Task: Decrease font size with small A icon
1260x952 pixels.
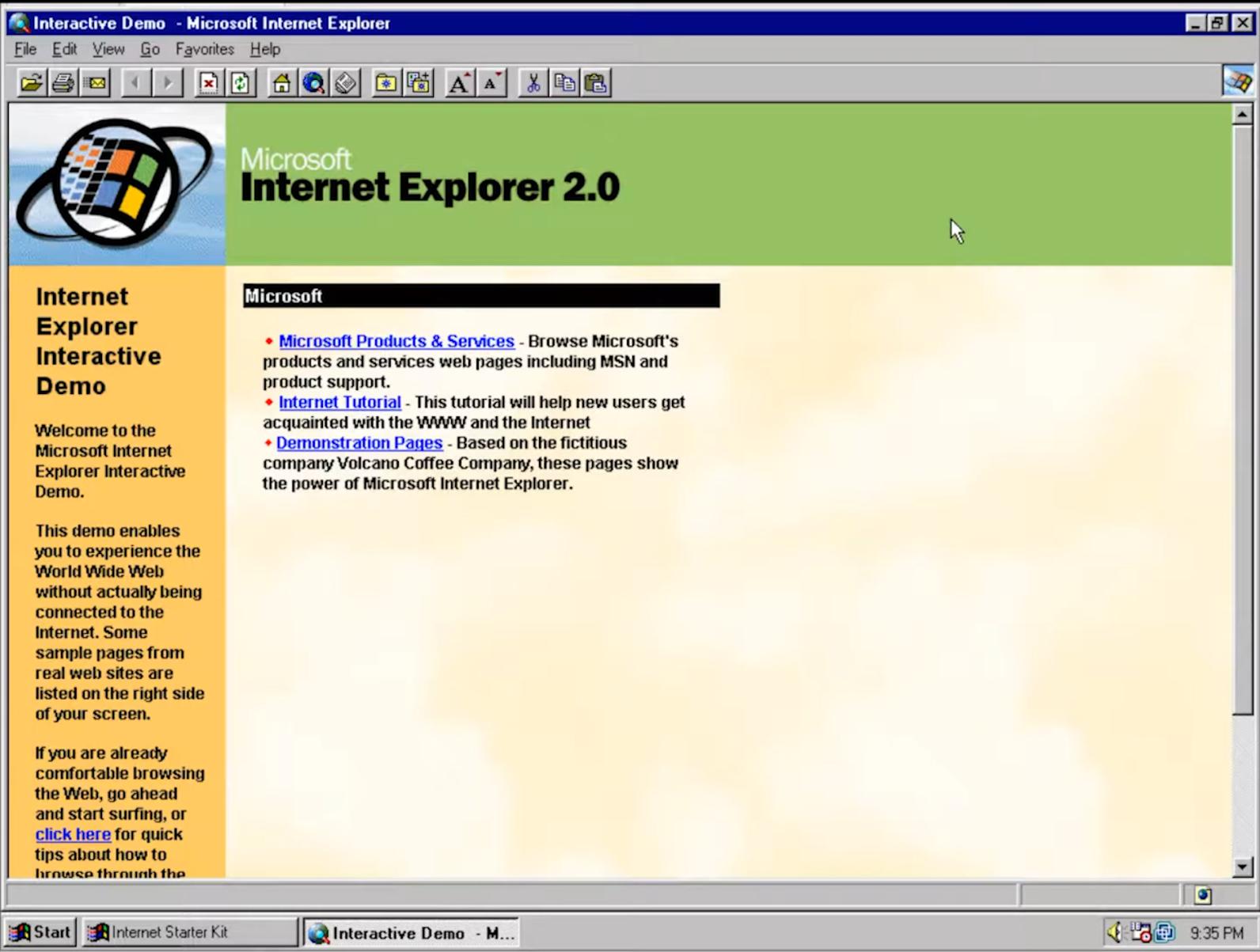Action: (491, 83)
